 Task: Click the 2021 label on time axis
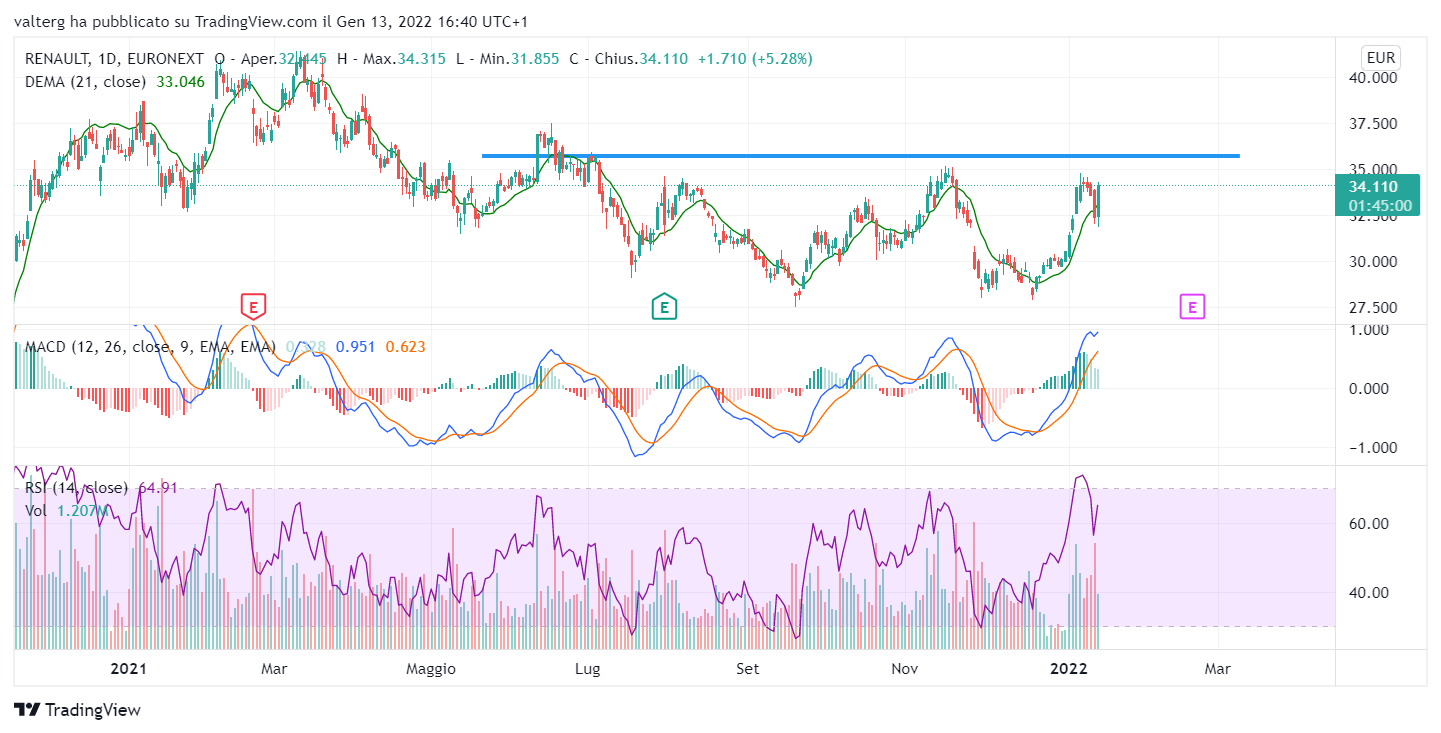(x=129, y=669)
